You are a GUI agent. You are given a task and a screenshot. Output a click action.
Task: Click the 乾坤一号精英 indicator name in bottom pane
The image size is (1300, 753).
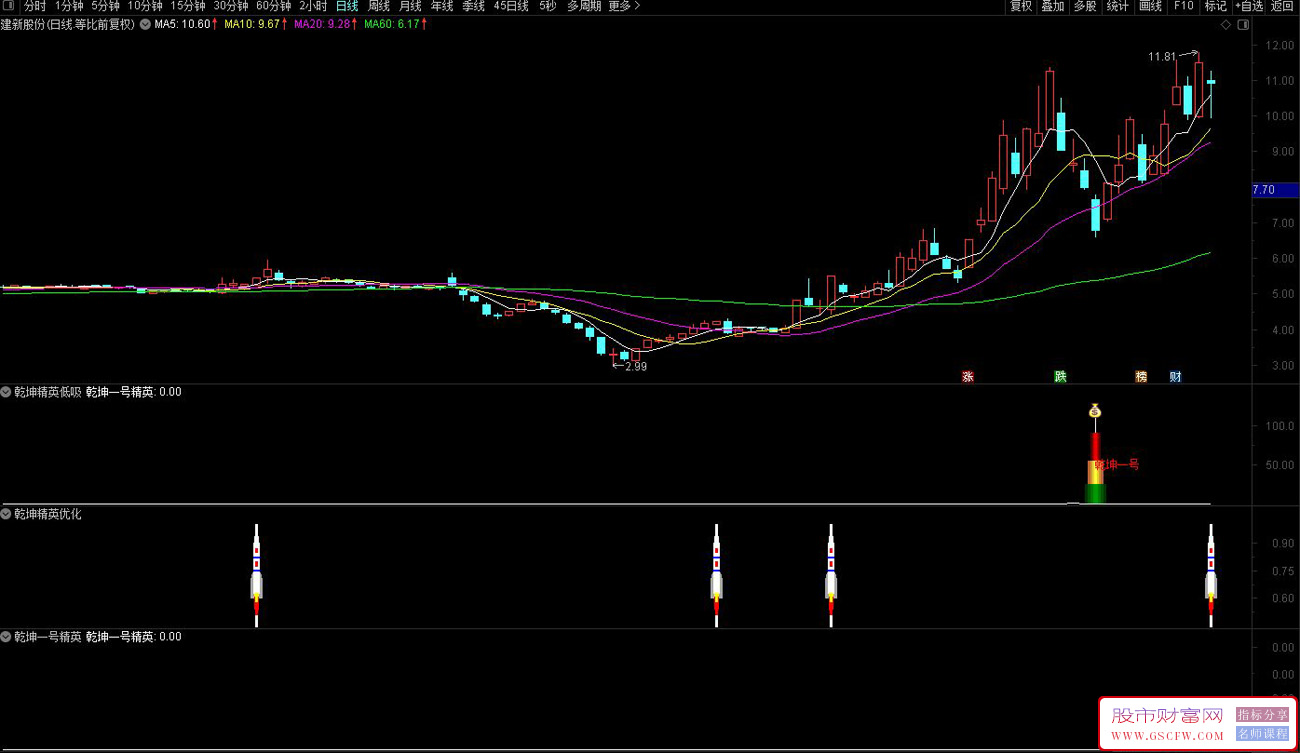(x=48, y=636)
